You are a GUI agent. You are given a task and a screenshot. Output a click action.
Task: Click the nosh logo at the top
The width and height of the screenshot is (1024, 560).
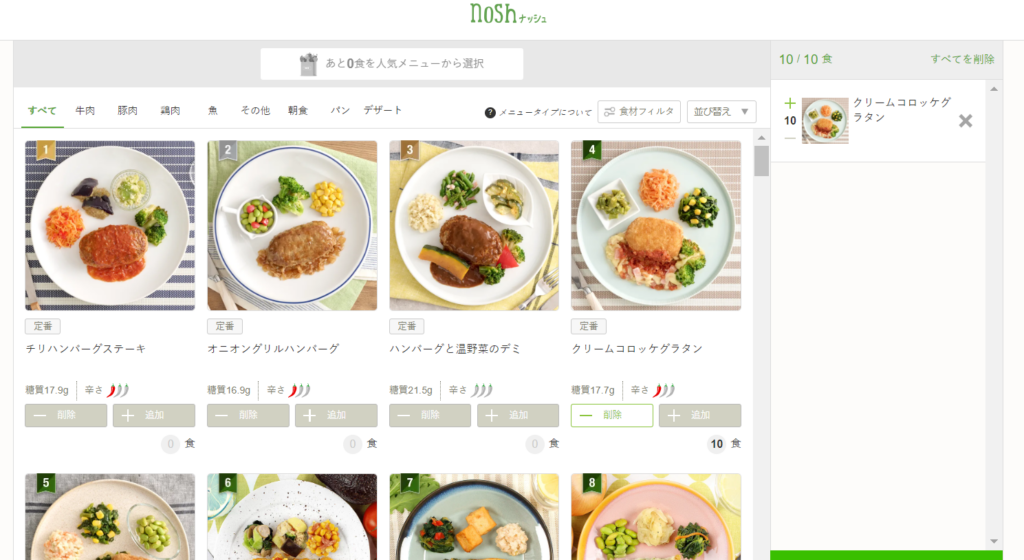coord(508,13)
